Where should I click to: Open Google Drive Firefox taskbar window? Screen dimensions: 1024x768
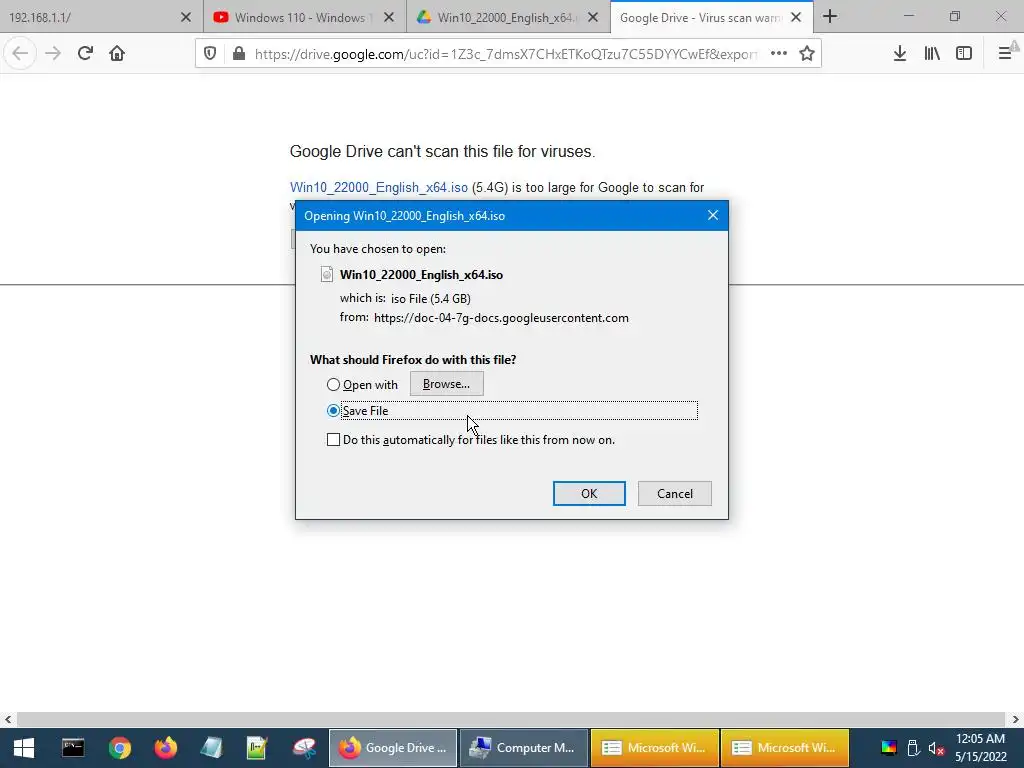coord(393,748)
